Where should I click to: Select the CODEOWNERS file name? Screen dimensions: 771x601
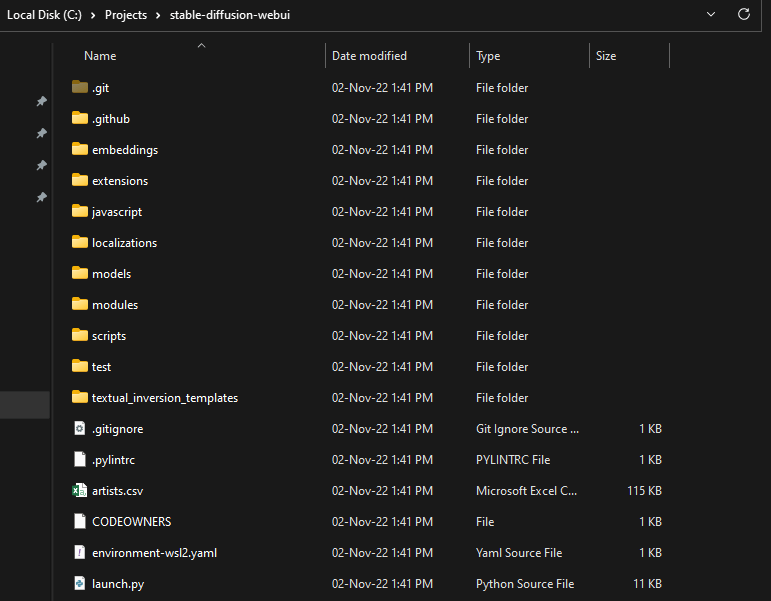click(132, 522)
